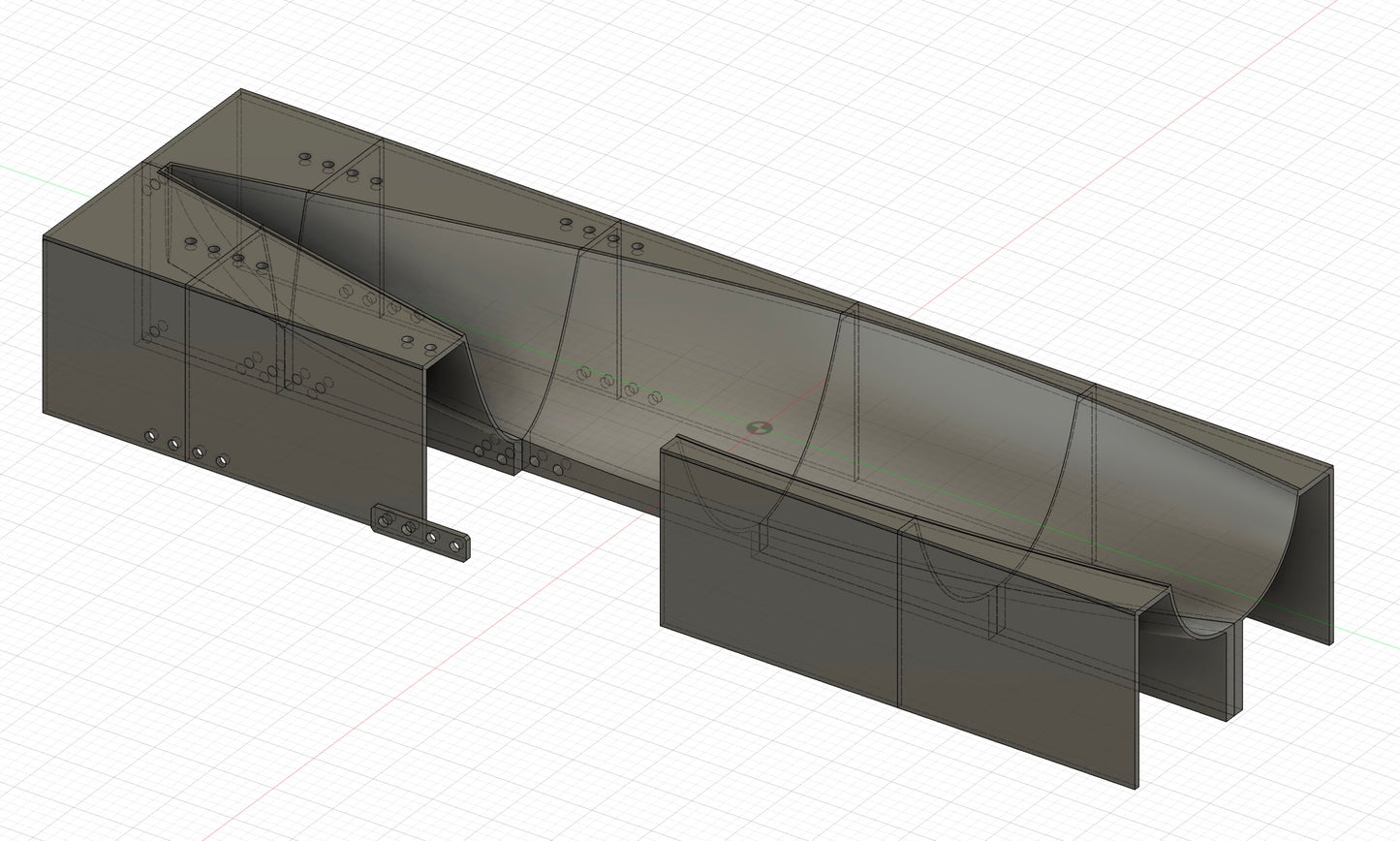Pick the rightmost hole on the small mounting tab
Viewport: 1400px width, 841px height.
[453, 545]
